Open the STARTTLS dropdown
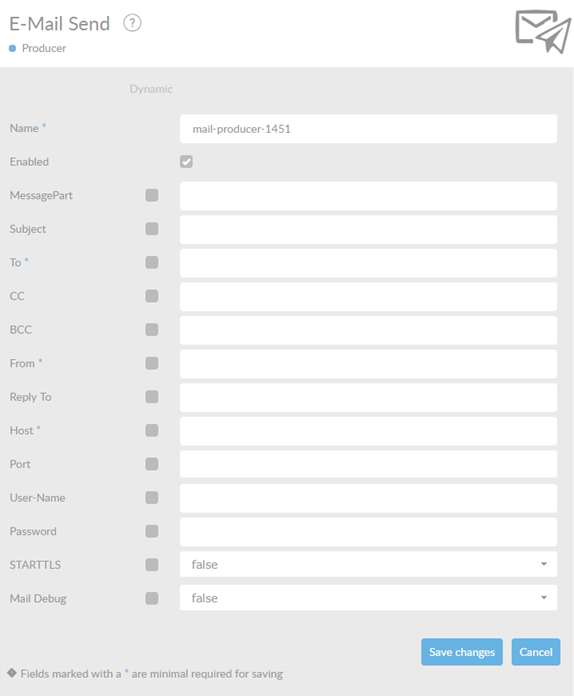574x696 pixels. tap(368, 564)
